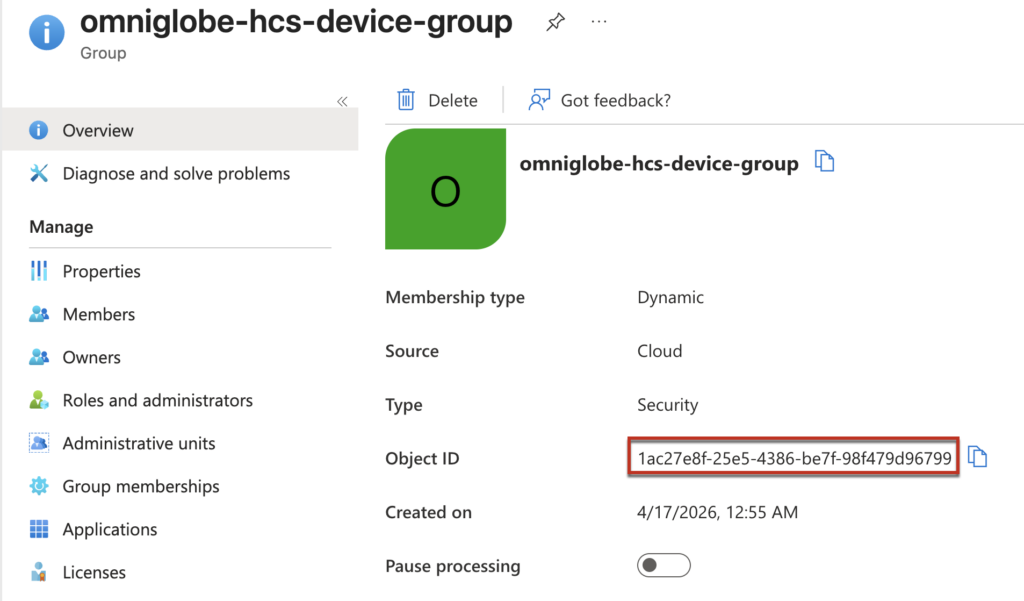This screenshot has width=1024, height=601.
Task: Go to the Owners section
Action: pyautogui.click(x=91, y=357)
